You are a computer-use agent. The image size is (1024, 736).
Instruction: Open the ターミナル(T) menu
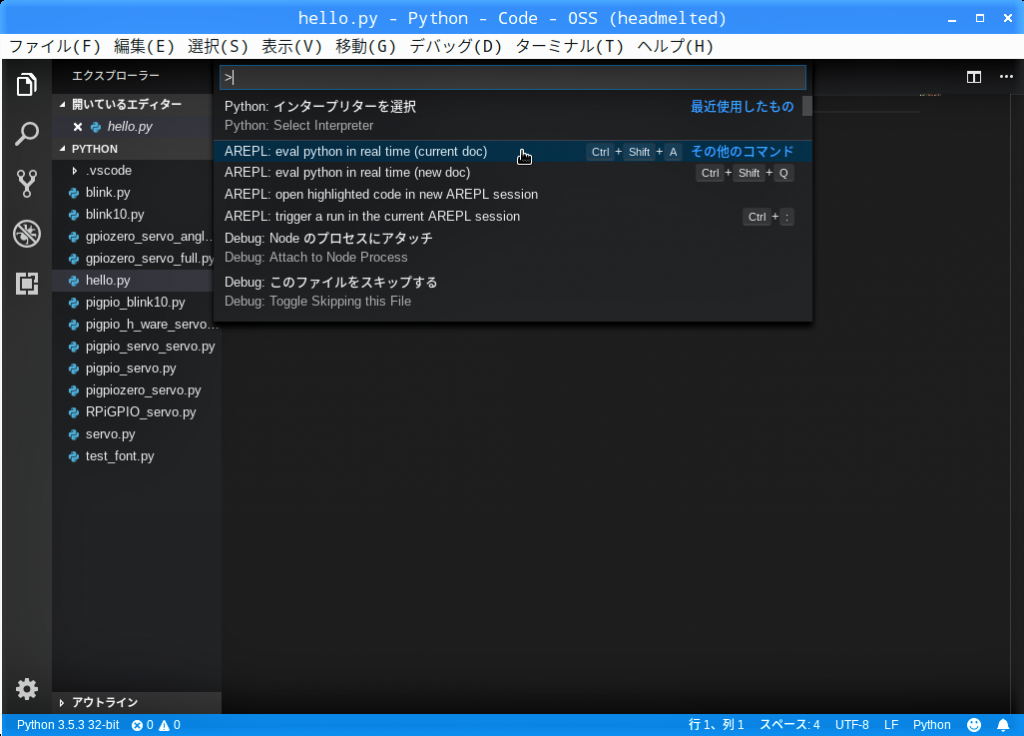[570, 46]
